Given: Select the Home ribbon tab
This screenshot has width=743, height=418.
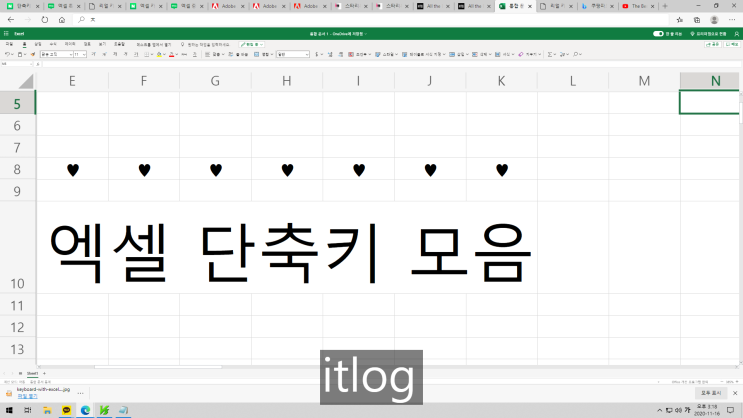Looking at the screenshot, I should click(x=24, y=44).
